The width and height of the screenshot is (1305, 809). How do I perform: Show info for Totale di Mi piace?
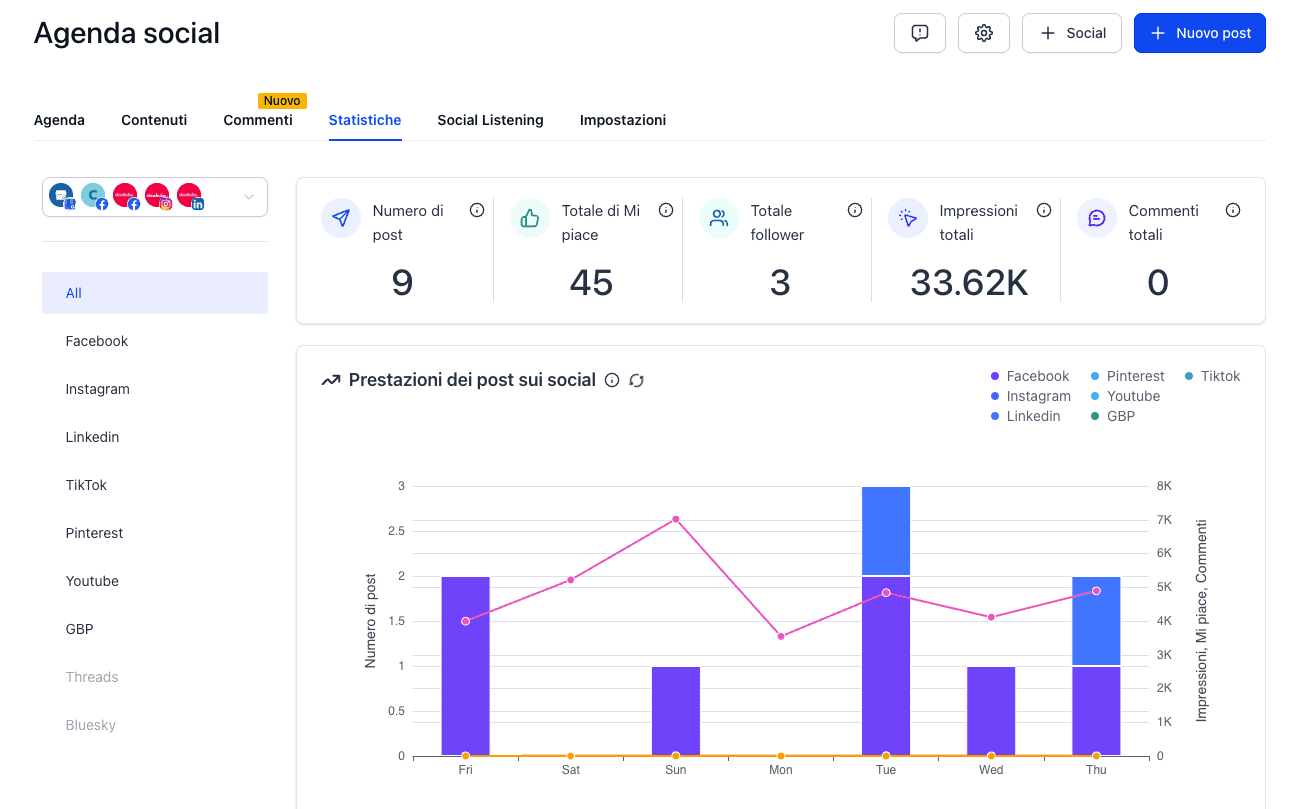coord(666,210)
